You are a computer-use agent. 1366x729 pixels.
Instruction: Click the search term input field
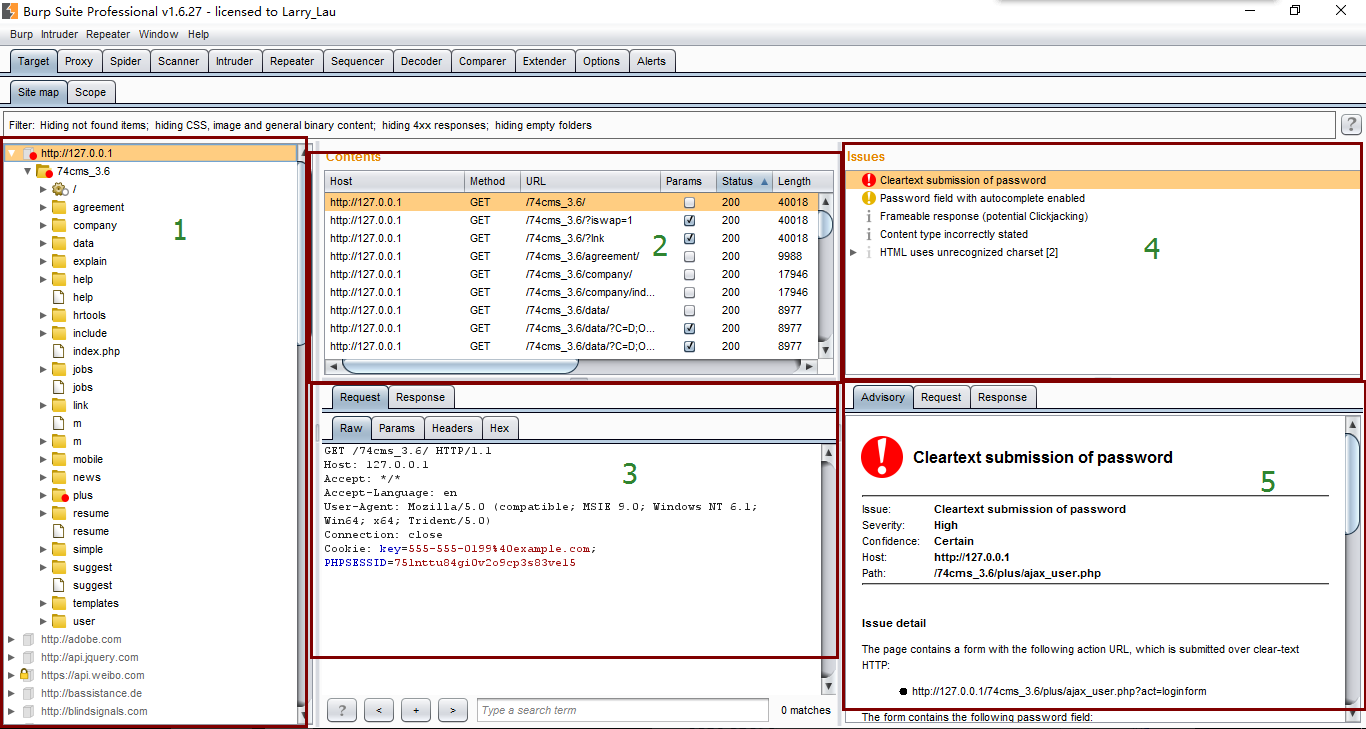(x=624, y=710)
